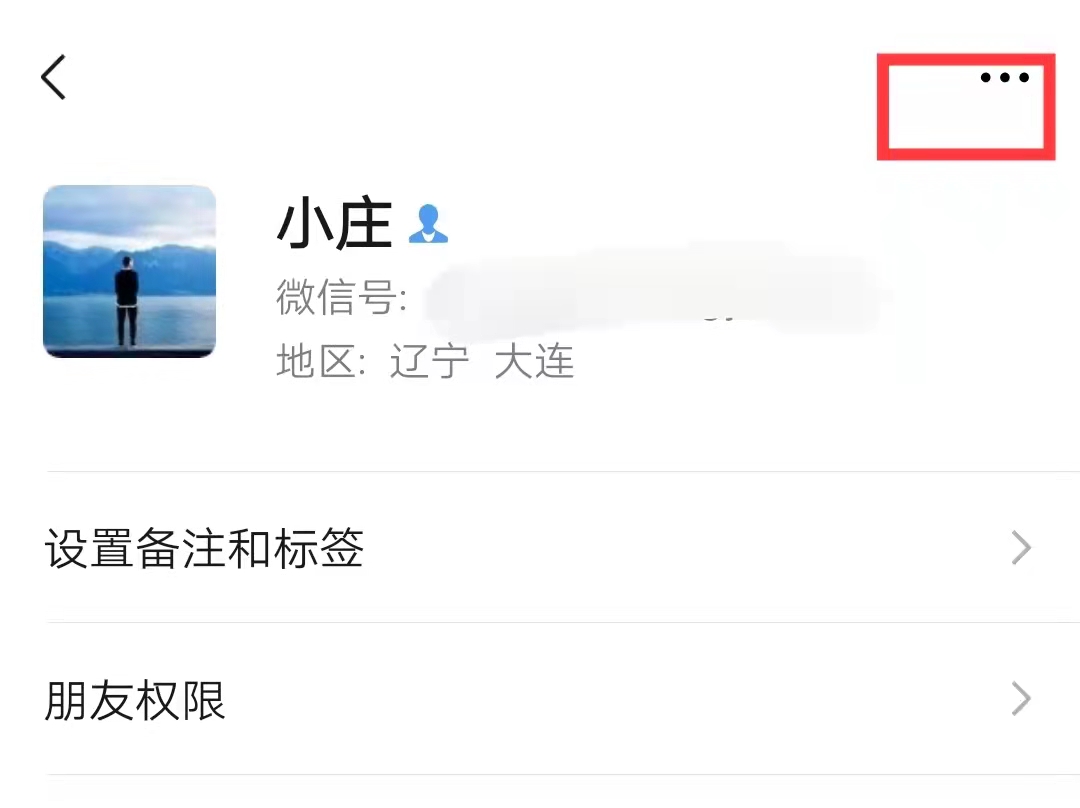
Task: View 小庄's profile avatar photo
Action: 129,271
